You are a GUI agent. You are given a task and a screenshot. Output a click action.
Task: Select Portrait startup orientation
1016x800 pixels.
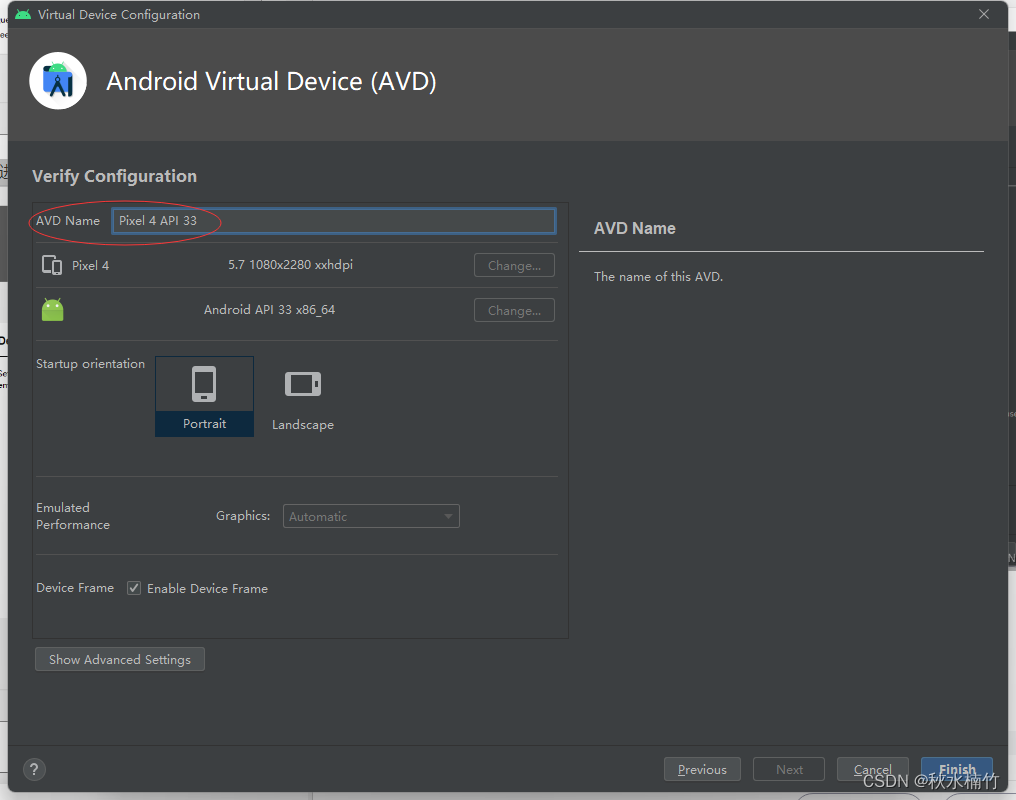pos(204,396)
